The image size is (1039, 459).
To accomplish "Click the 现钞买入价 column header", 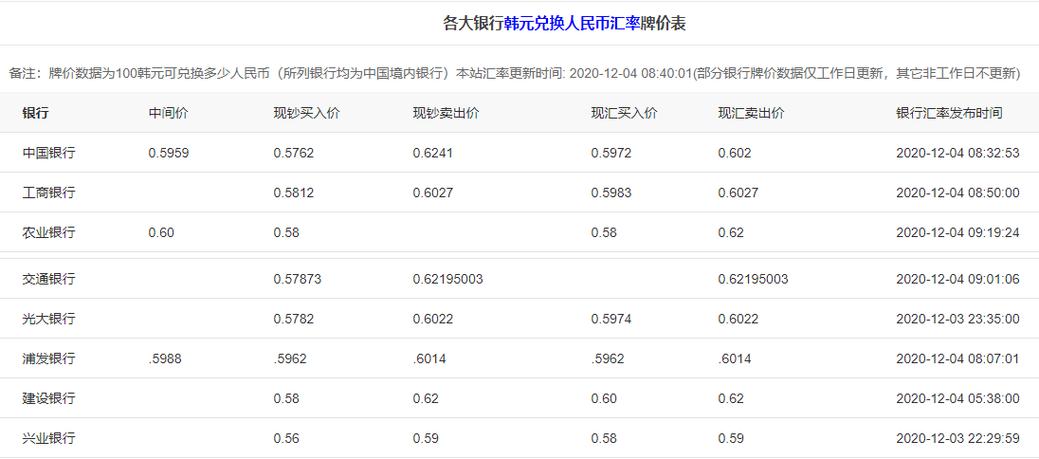I will 307,113.
